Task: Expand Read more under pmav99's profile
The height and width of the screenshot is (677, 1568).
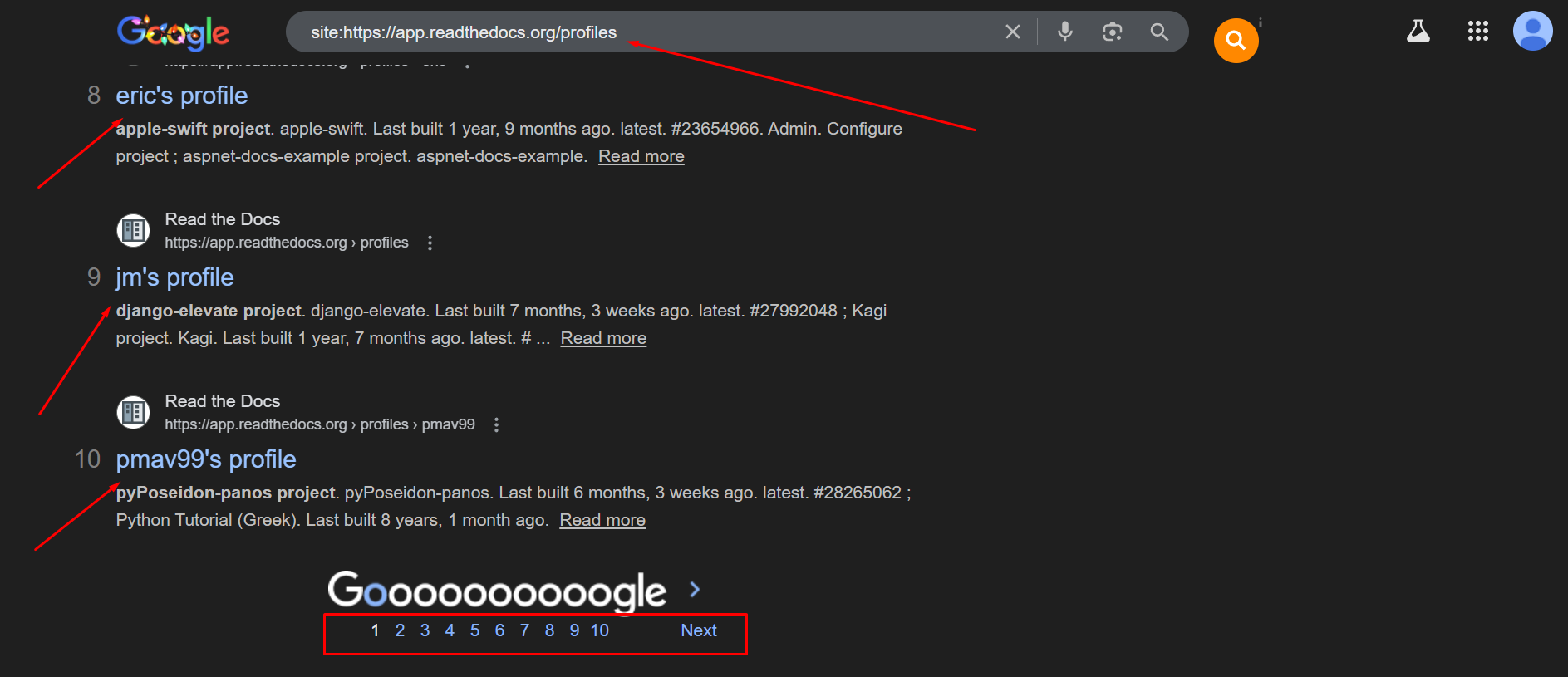Action: click(602, 520)
